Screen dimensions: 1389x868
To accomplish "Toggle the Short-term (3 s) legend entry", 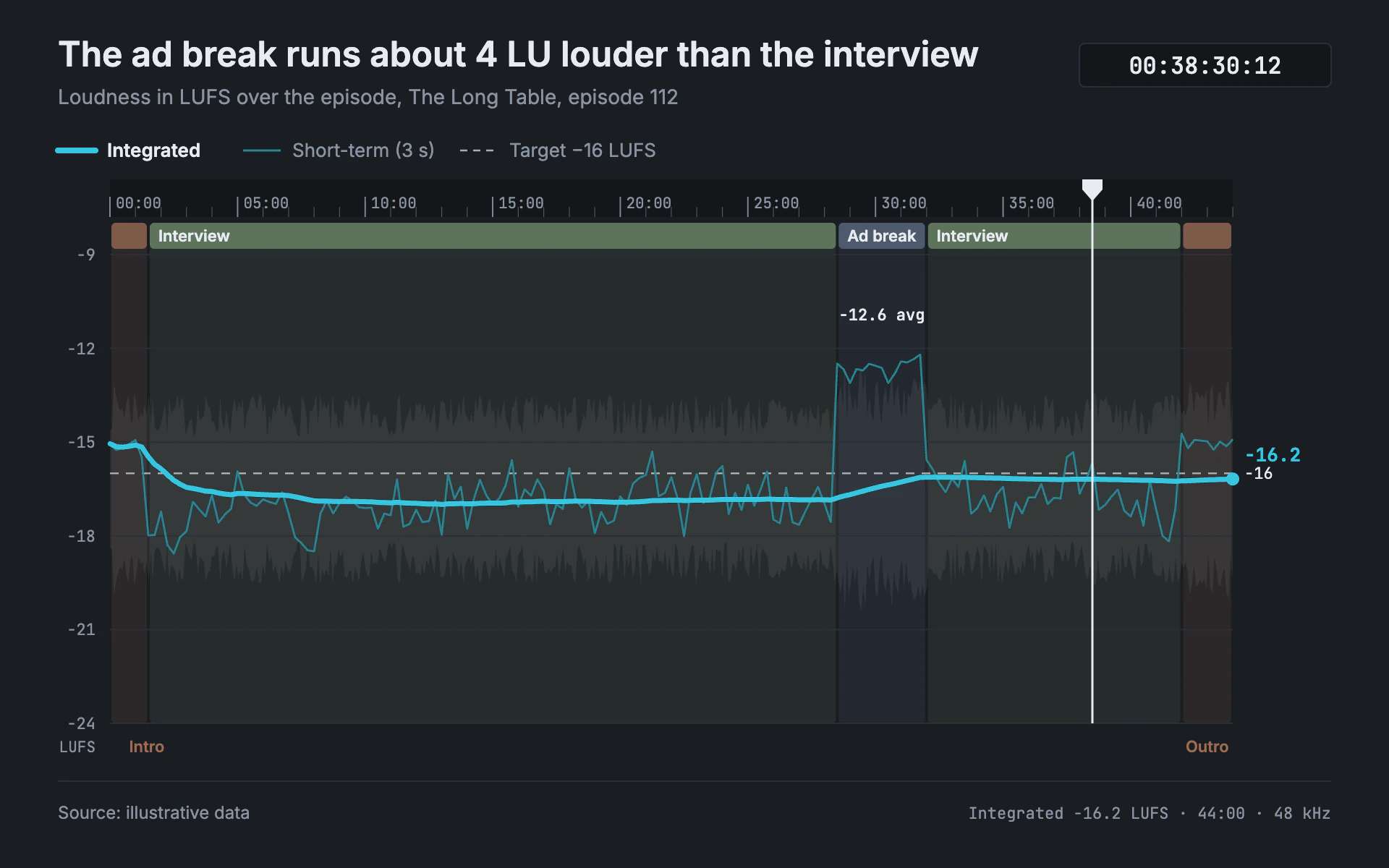I will point(339,150).
